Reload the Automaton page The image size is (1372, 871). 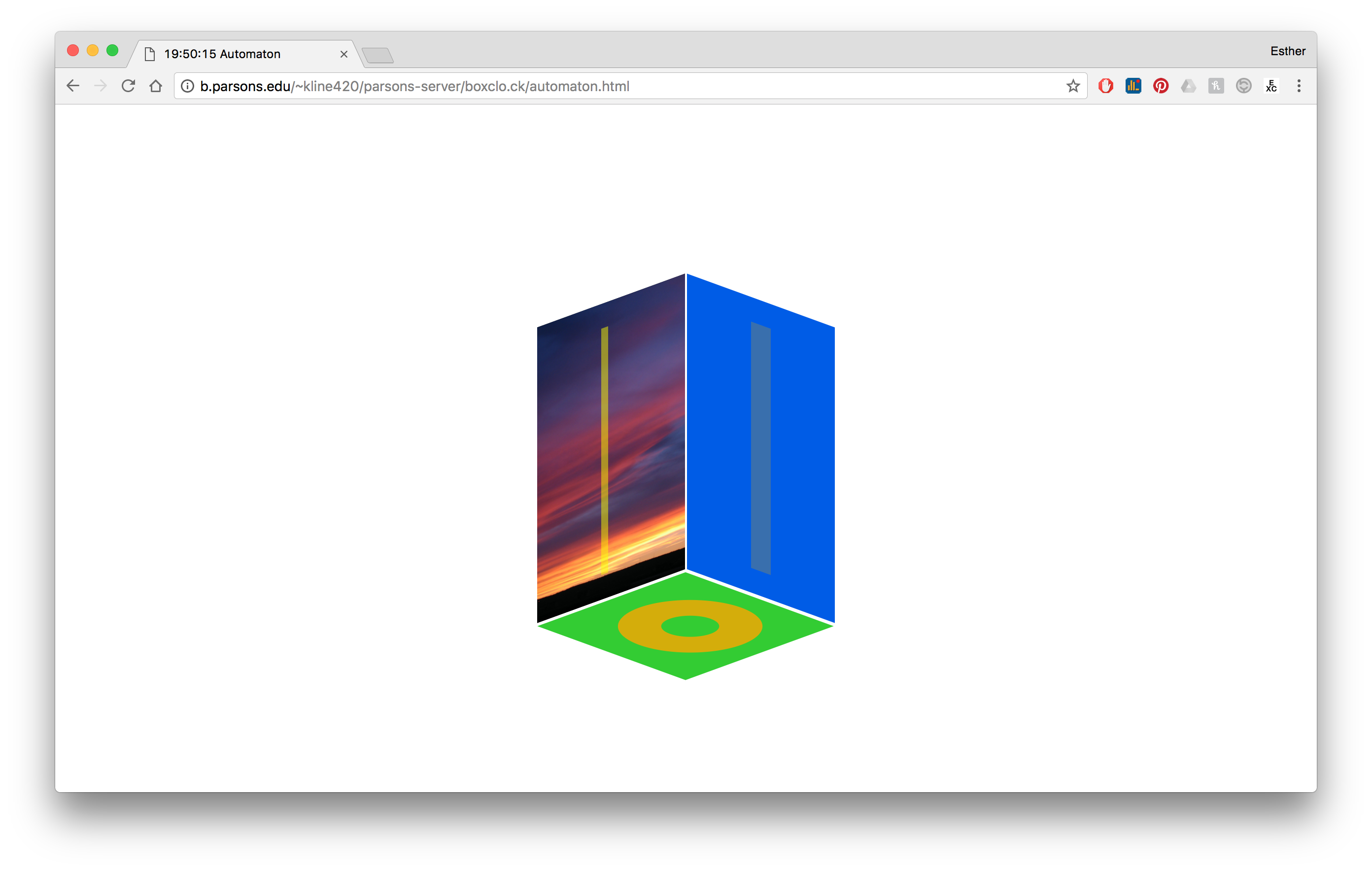[128, 86]
